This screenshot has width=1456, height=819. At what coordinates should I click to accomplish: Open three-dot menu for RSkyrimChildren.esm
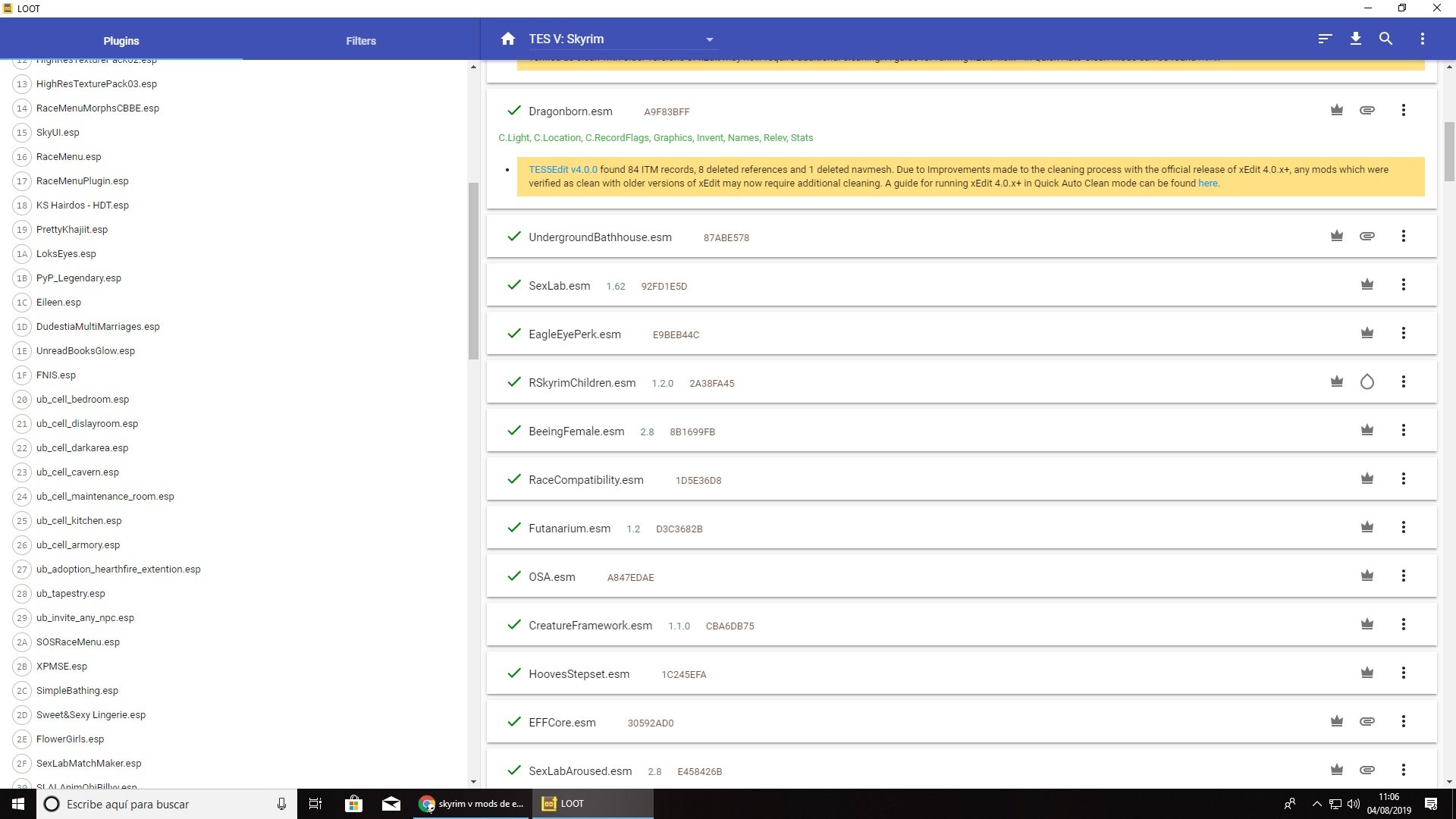1404,381
